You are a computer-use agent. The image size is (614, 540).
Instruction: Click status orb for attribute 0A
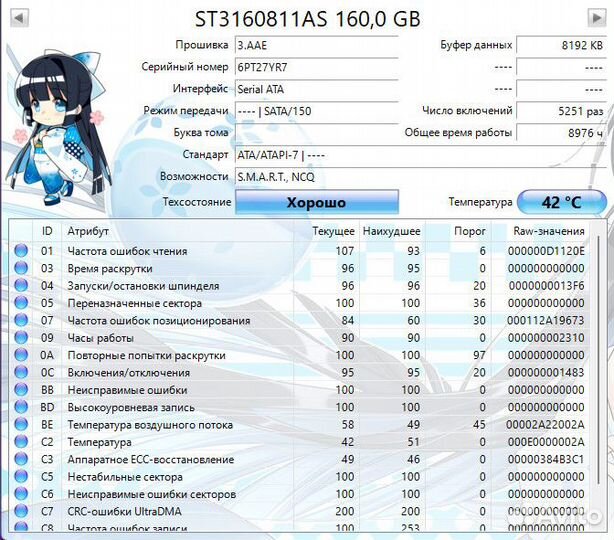21,355
